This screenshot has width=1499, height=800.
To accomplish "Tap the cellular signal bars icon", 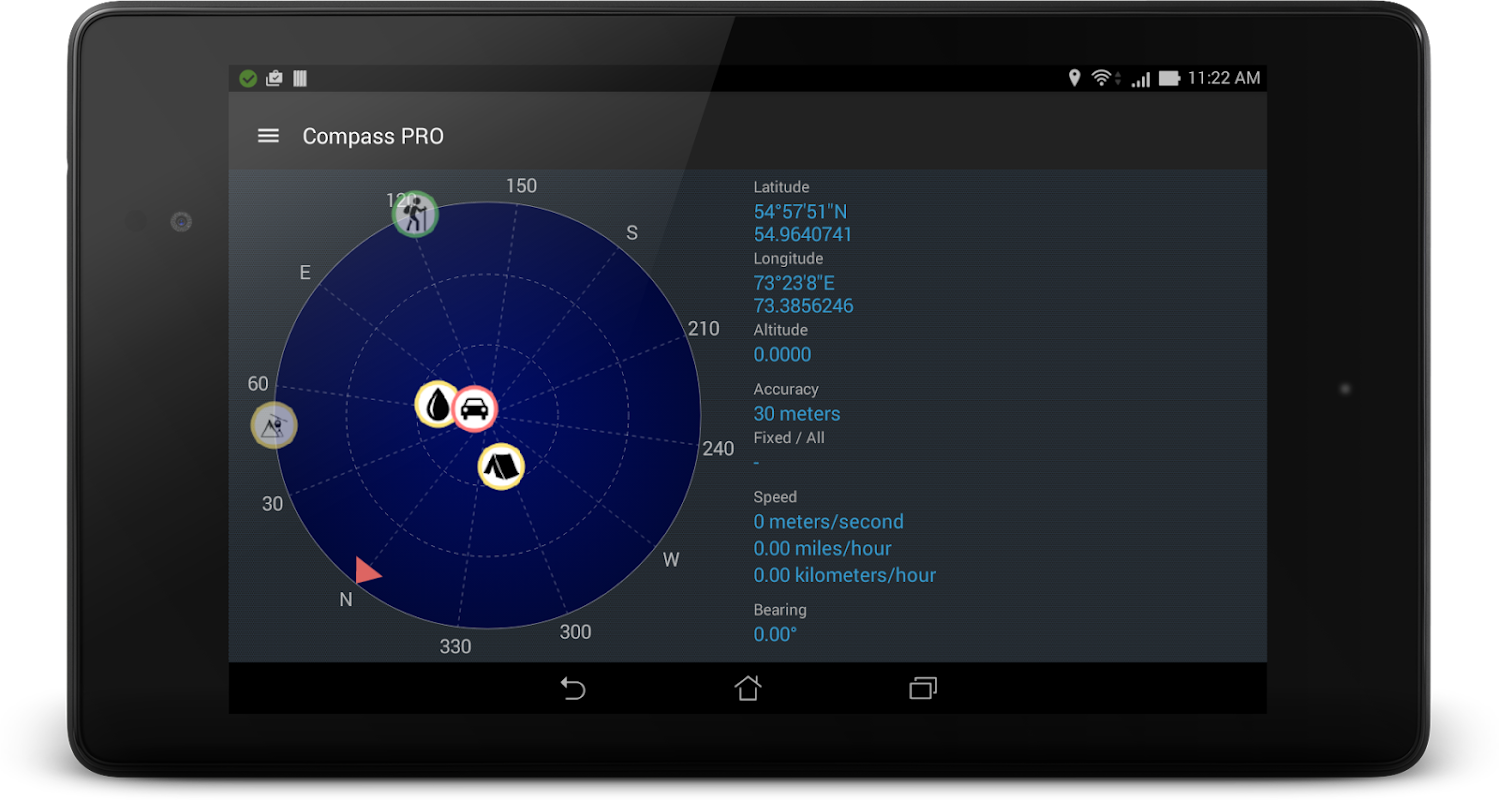I will (1140, 79).
